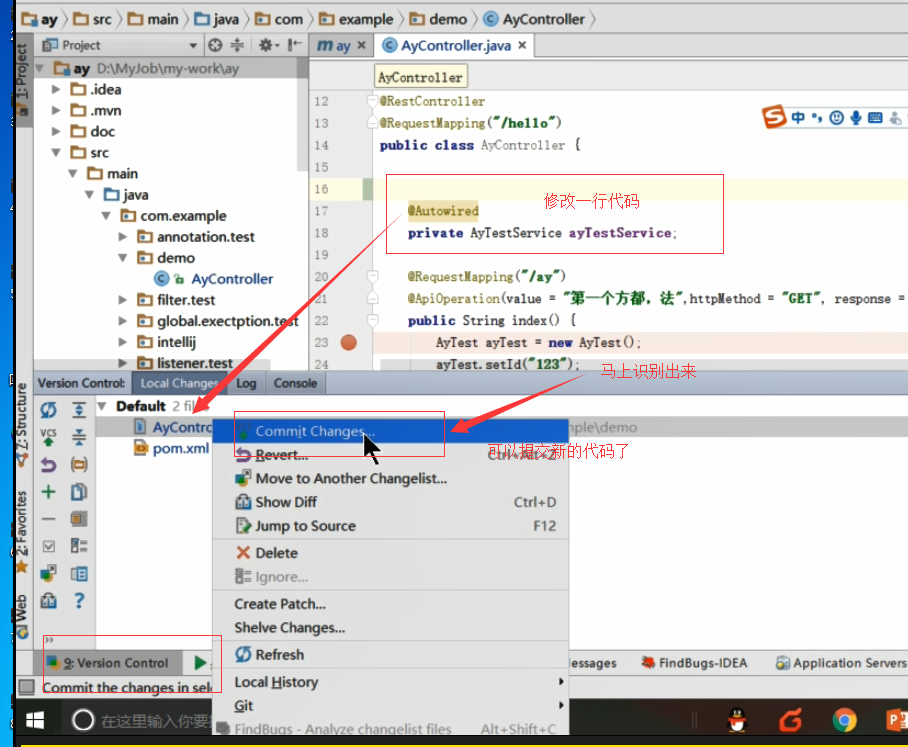Viewport: 908px width, 747px height.
Task: Switch to the Log tab
Action: tap(246, 383)
